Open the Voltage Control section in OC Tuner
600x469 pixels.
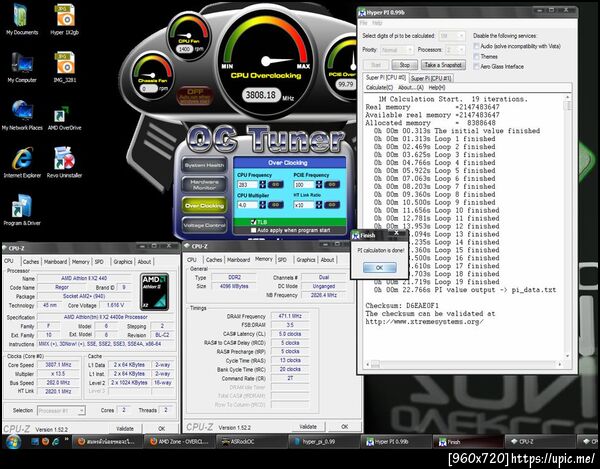204,225
